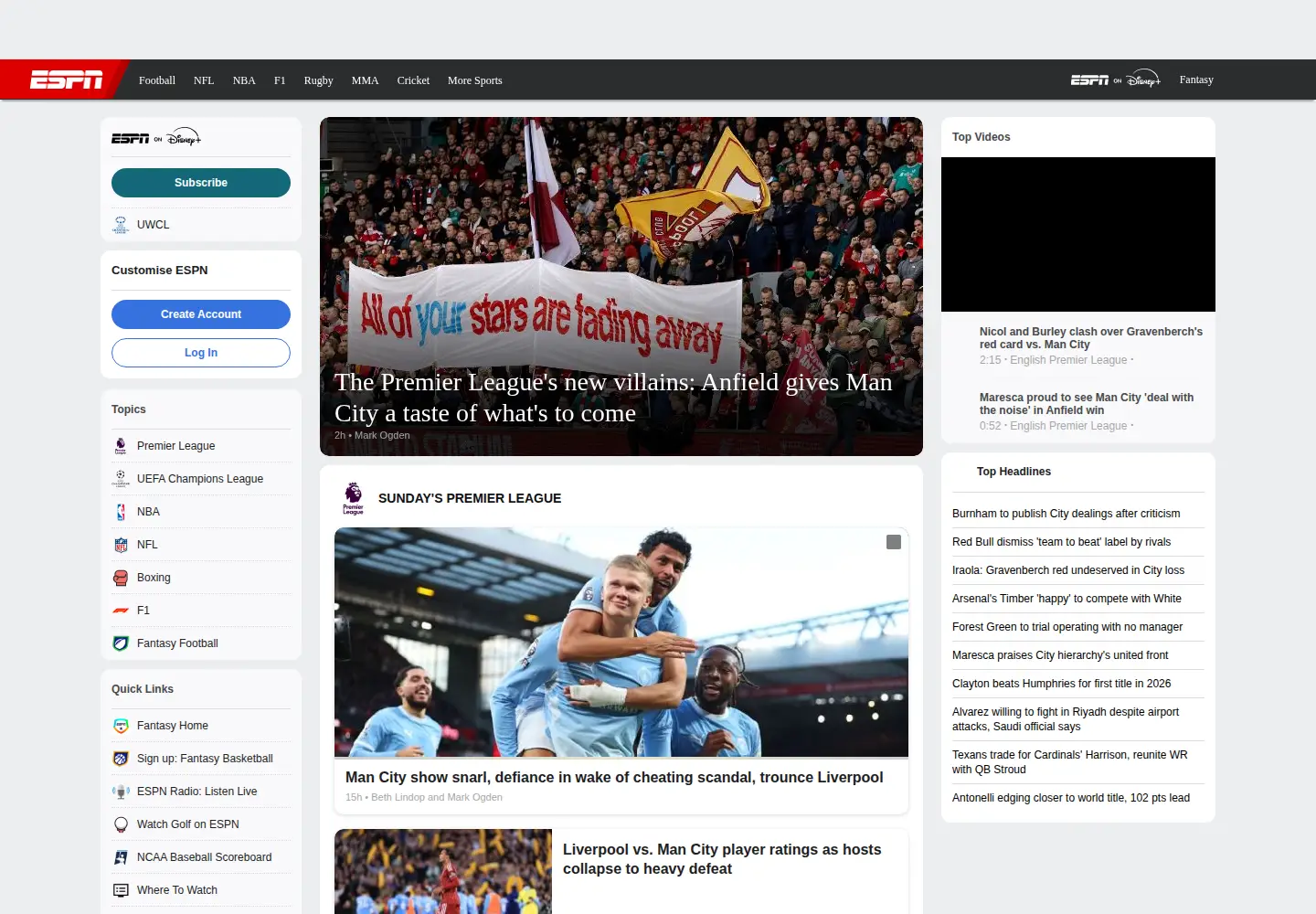Read Forest Green no manager headline
This screenshot has height=914, width=1316.
point(1067,627)
